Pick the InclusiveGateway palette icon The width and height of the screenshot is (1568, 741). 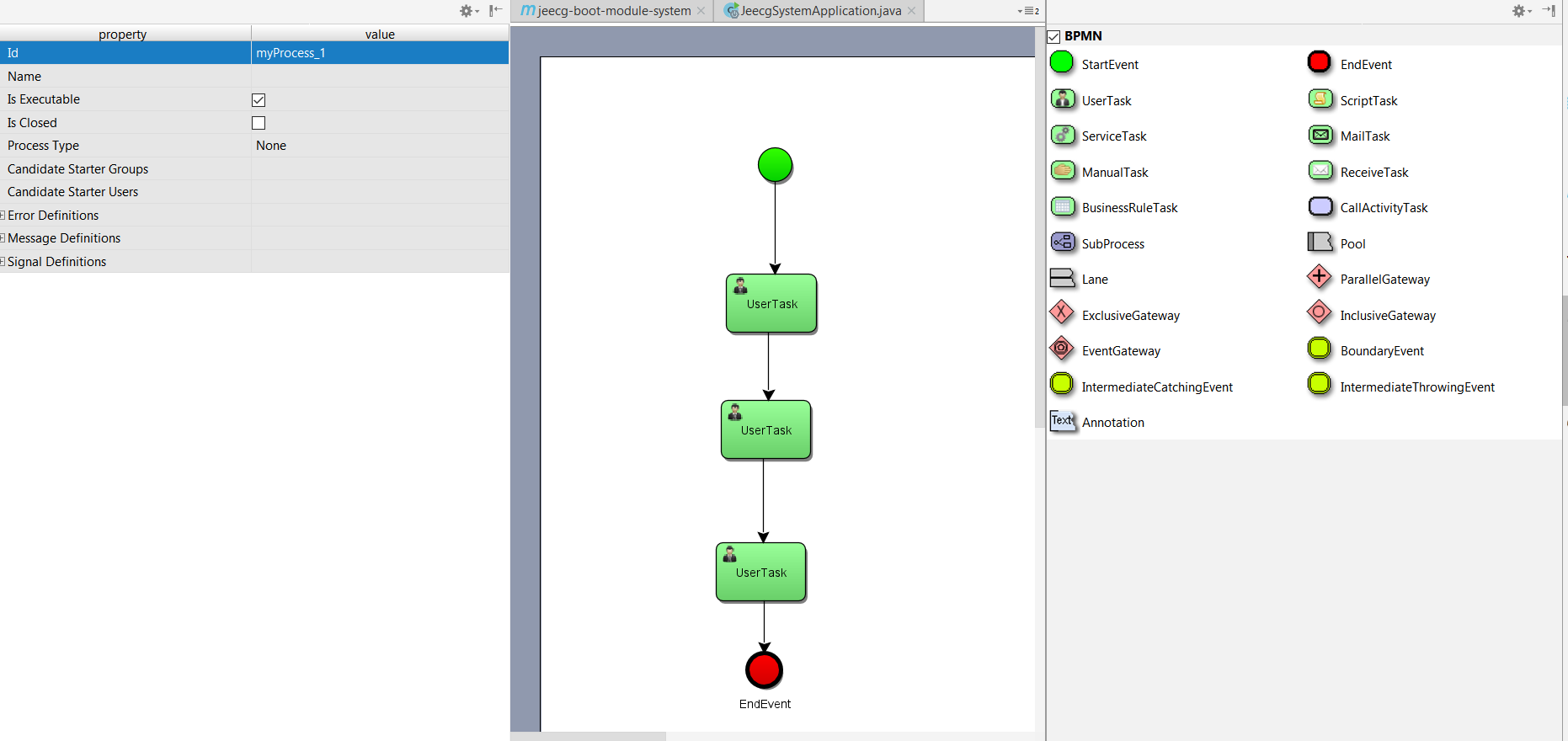tap(1320, 313)
